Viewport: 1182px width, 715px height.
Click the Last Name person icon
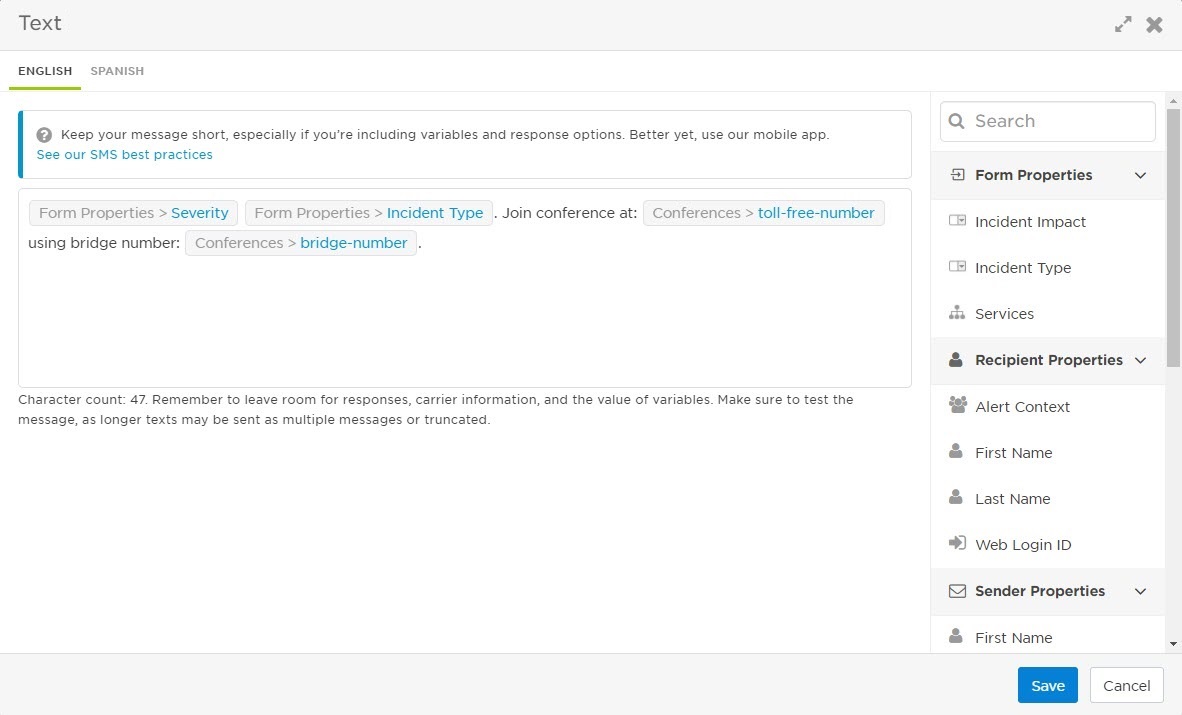[956, 497]
